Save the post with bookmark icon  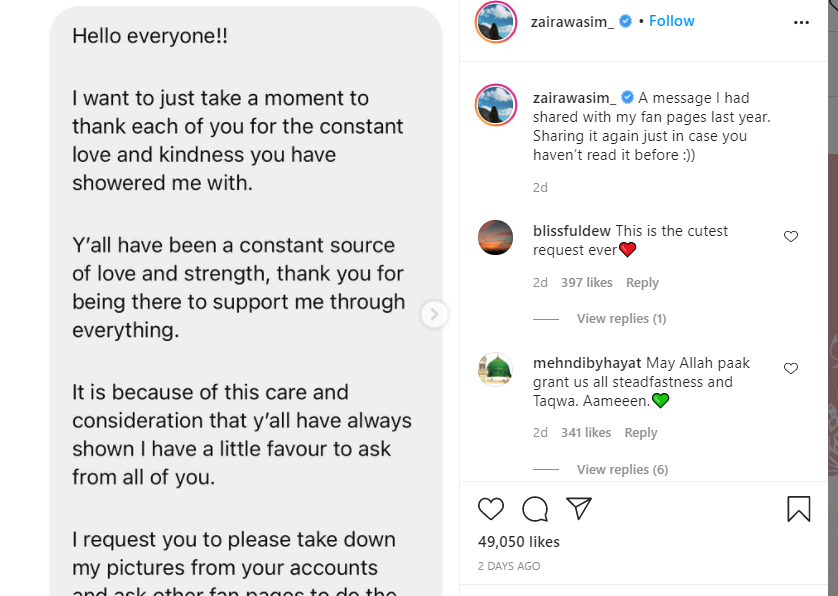pos(798,509)
